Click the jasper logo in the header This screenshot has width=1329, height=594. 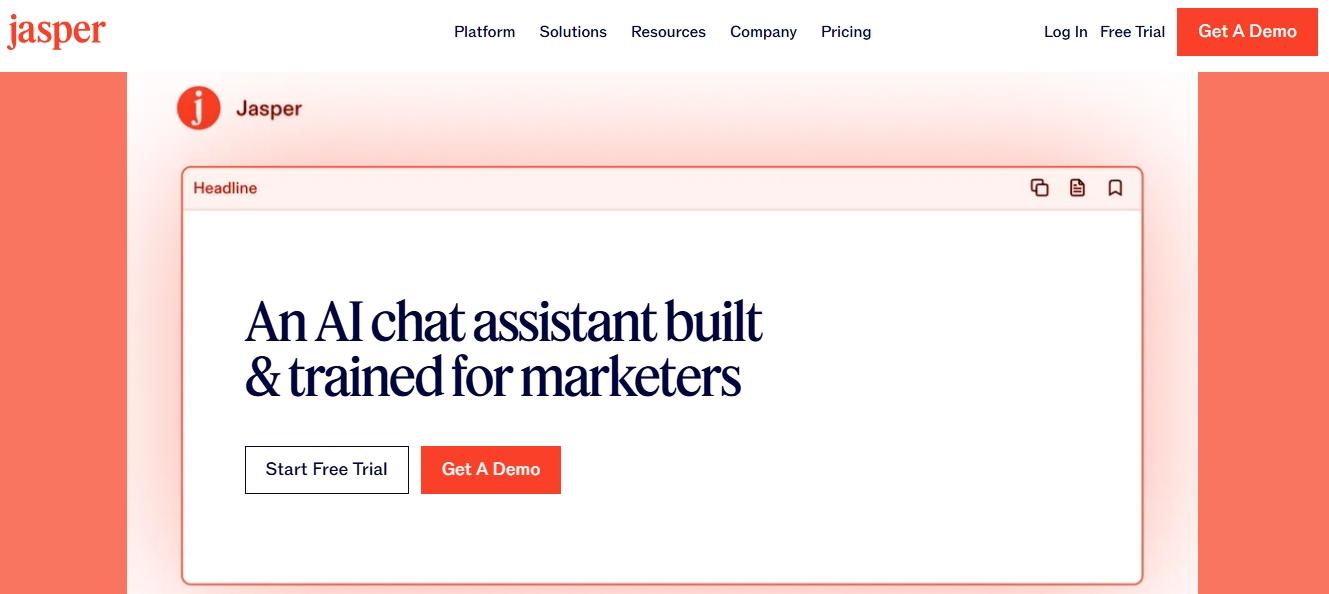[56, 32]
